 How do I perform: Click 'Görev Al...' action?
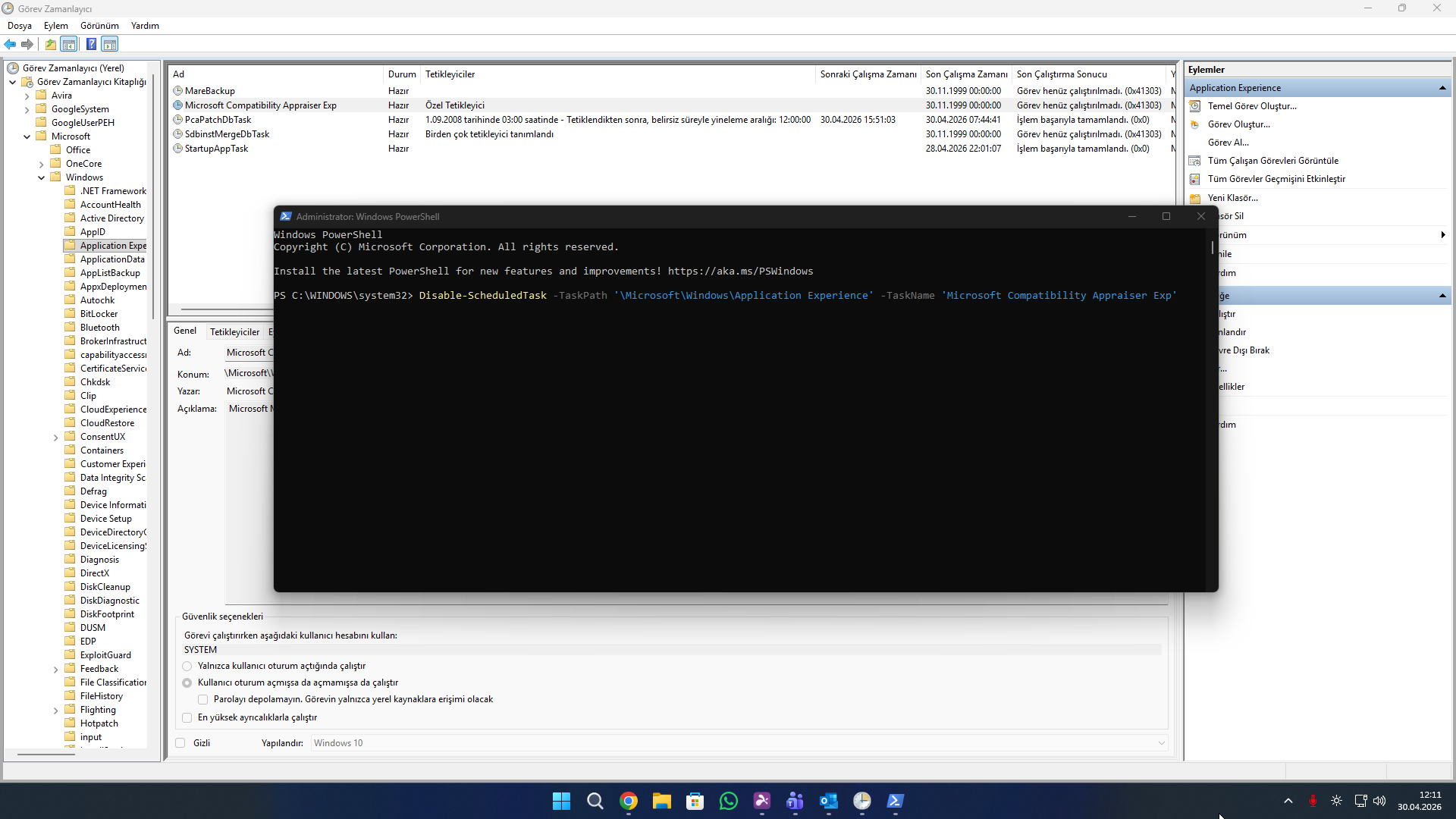(x=1228, y=143)
